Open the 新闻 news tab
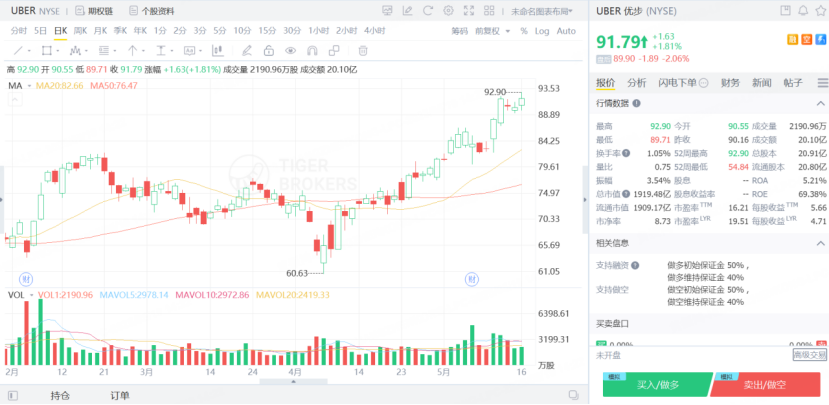 [x=762, y=82]
